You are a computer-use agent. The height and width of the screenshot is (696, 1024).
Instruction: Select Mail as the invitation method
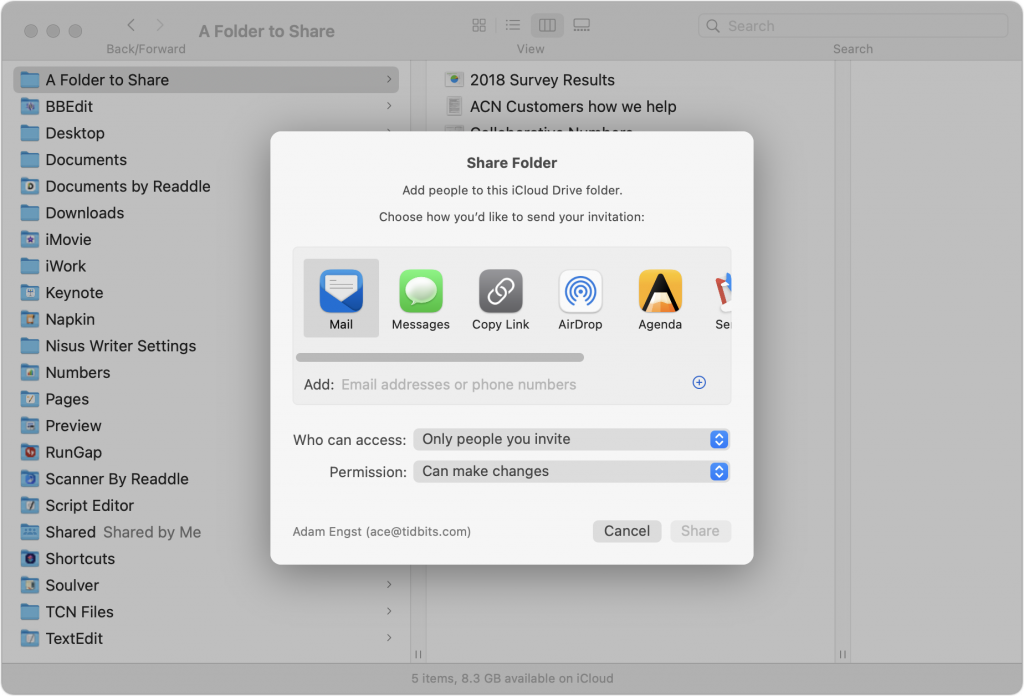point(341,297)
